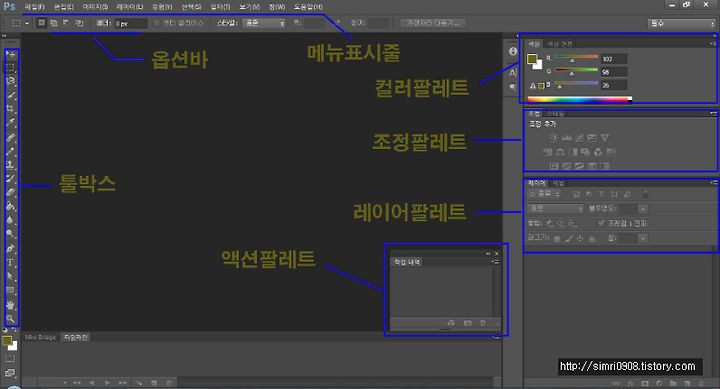Click the Refine Edge button
Image resolution: width=720 pixels, height=389 pixels.
click(x=433, y=23)
